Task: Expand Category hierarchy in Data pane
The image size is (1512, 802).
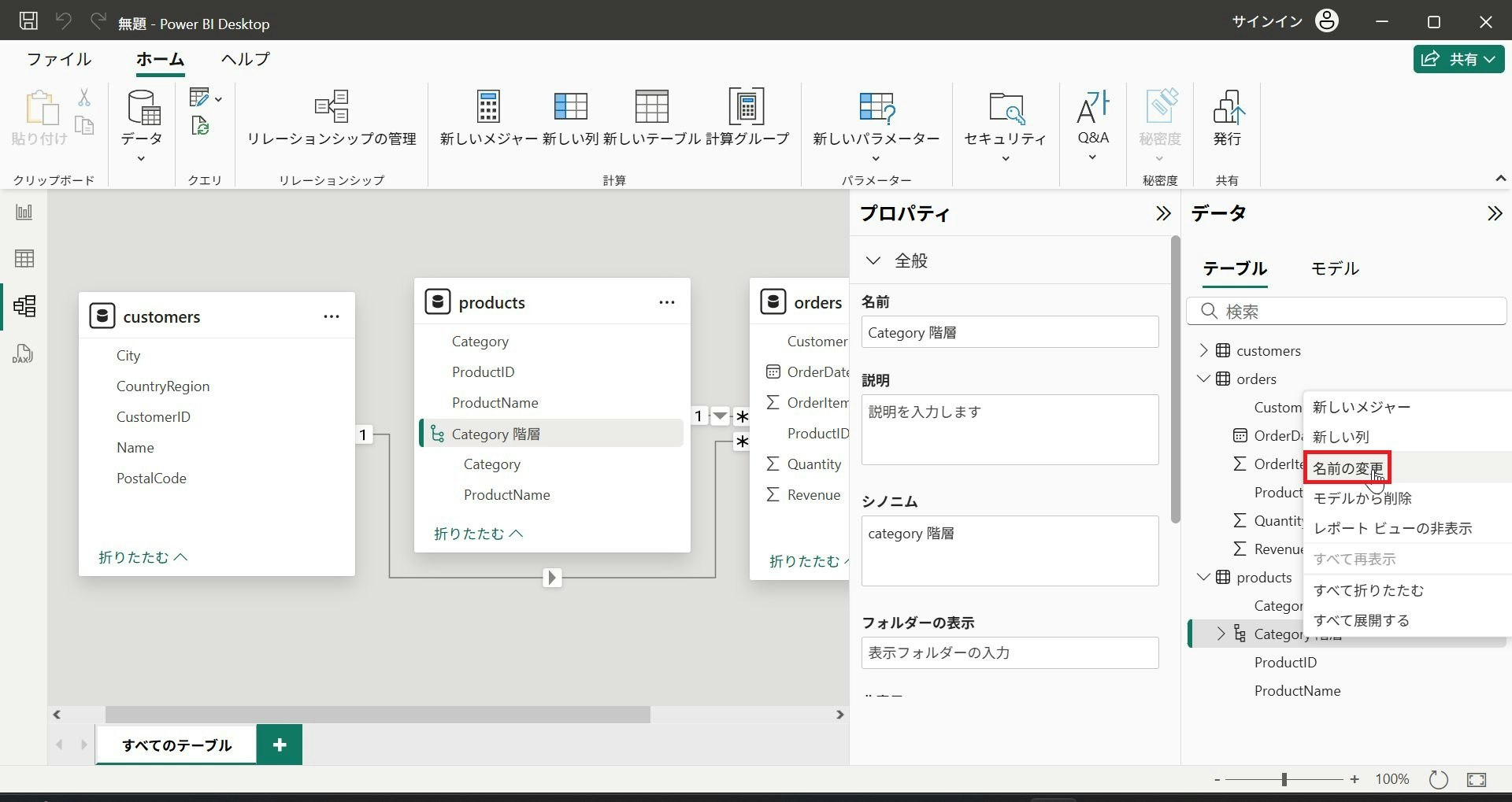Action: pos(1221,634)
